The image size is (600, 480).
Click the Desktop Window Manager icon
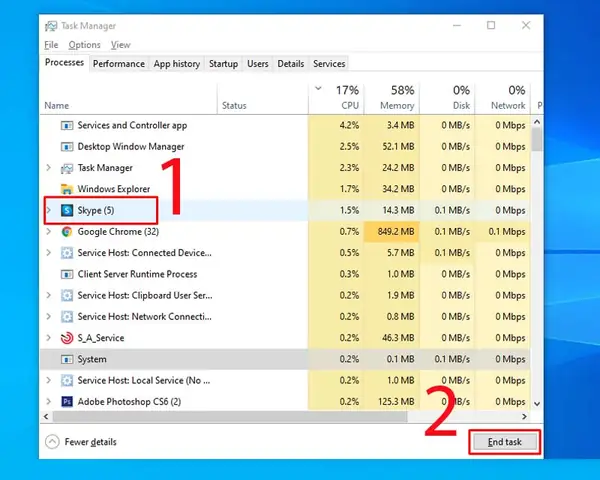(x=67, y=147)
